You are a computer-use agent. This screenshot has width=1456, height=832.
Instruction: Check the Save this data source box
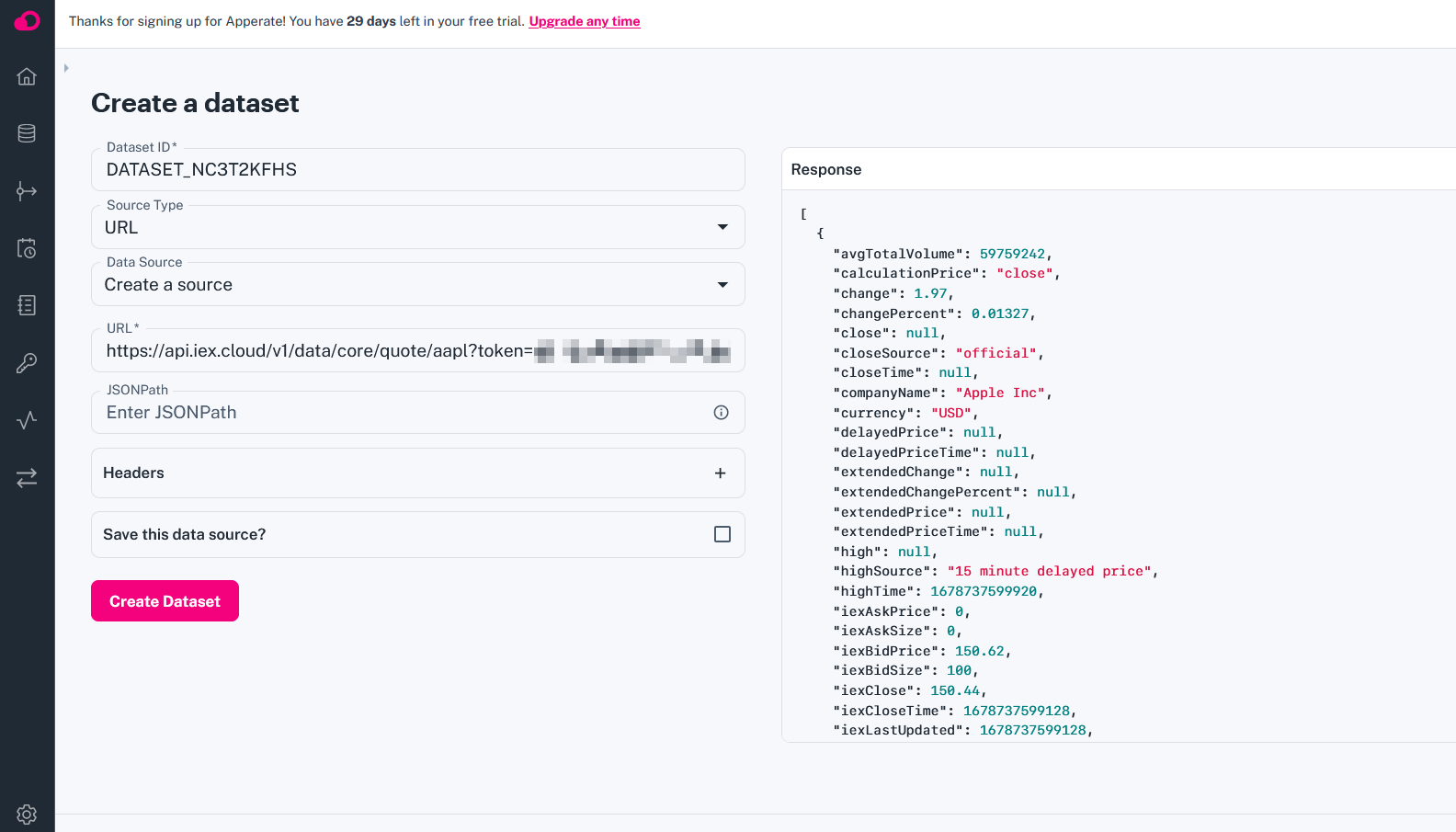tap(722, 534)
